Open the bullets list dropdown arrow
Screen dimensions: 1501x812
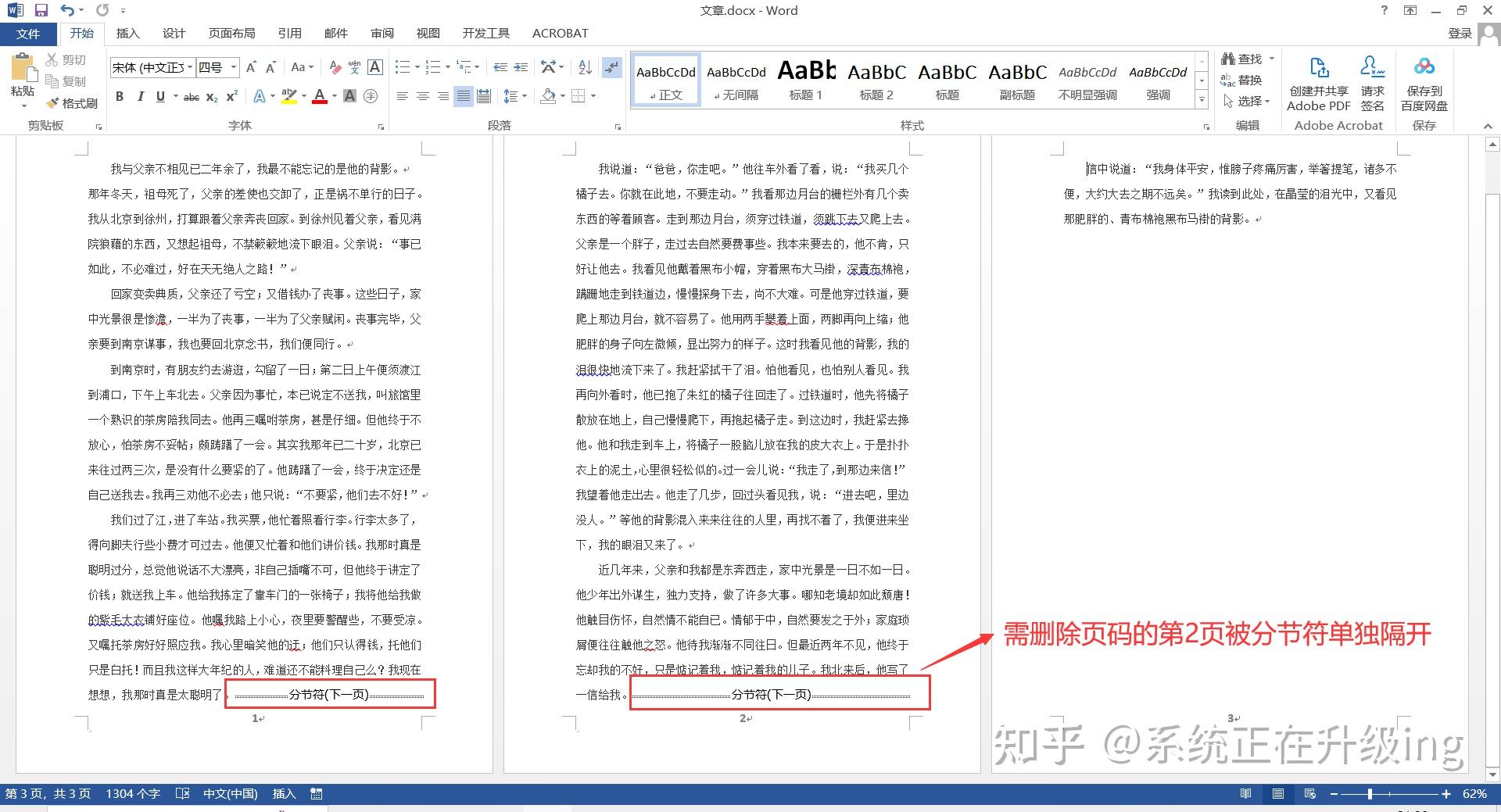pyautogui.click(x=417, y=67)
